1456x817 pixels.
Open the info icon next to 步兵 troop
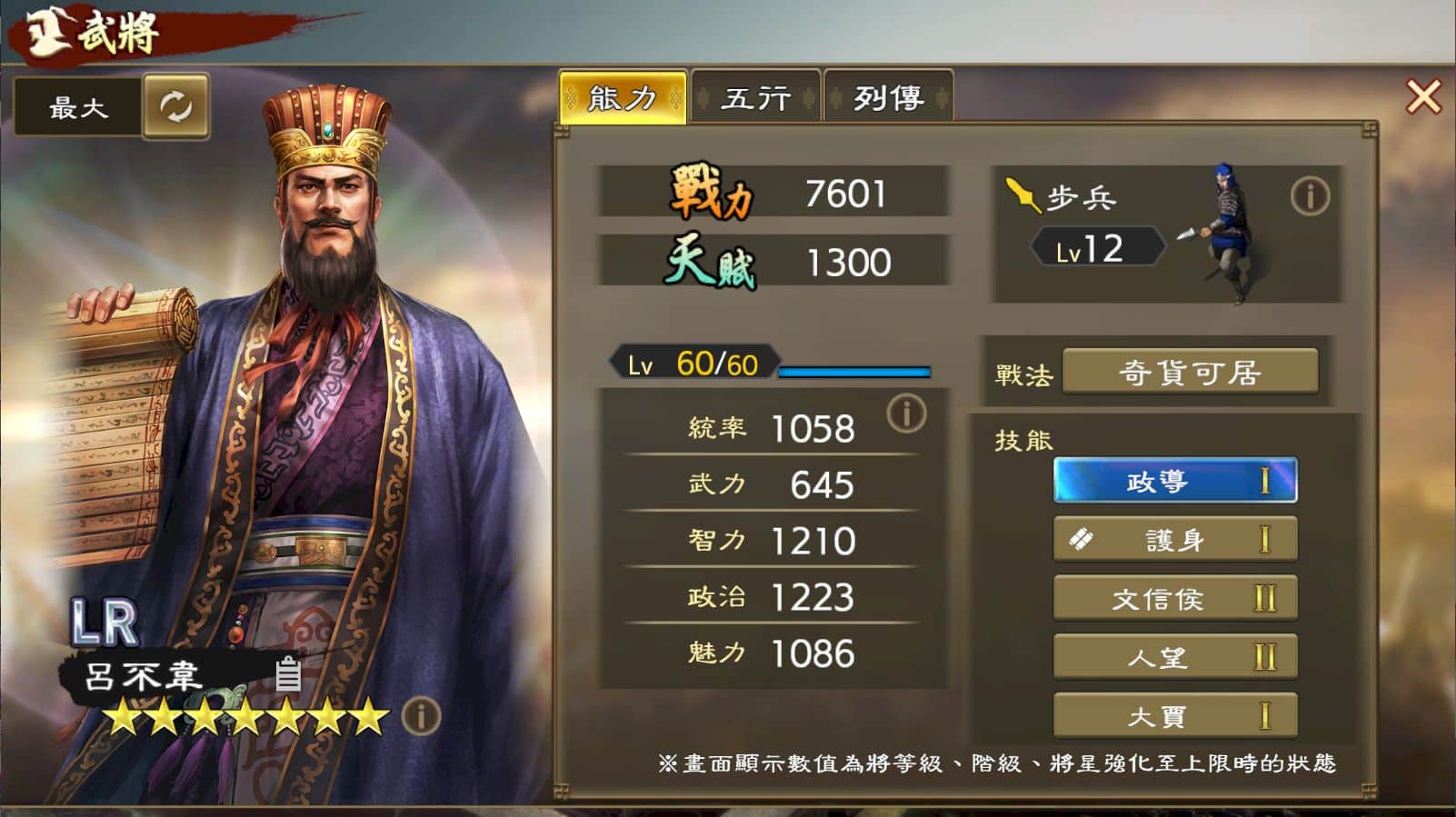[1310, 196]
